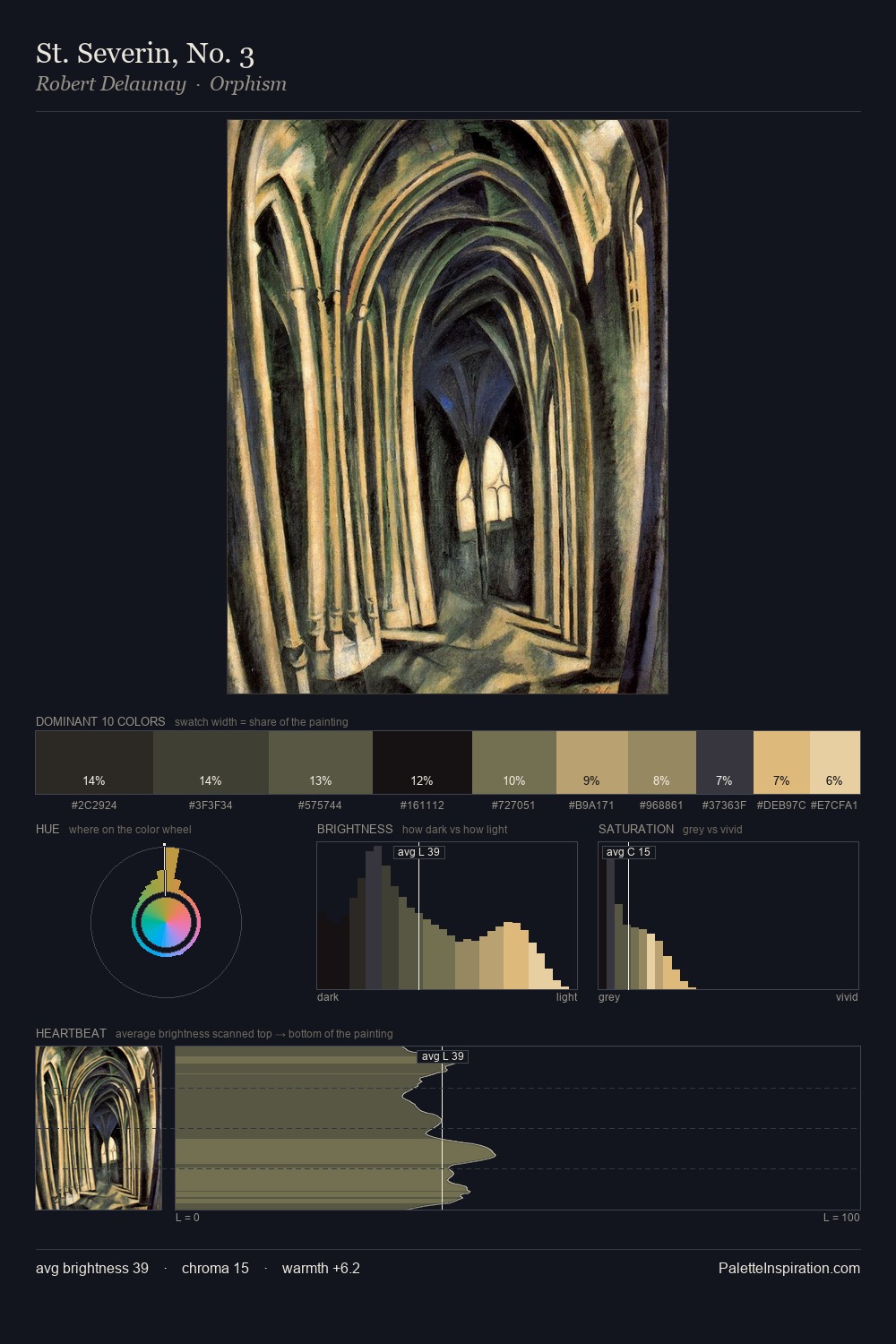Click the 'SATURATION' section heading

636,829
